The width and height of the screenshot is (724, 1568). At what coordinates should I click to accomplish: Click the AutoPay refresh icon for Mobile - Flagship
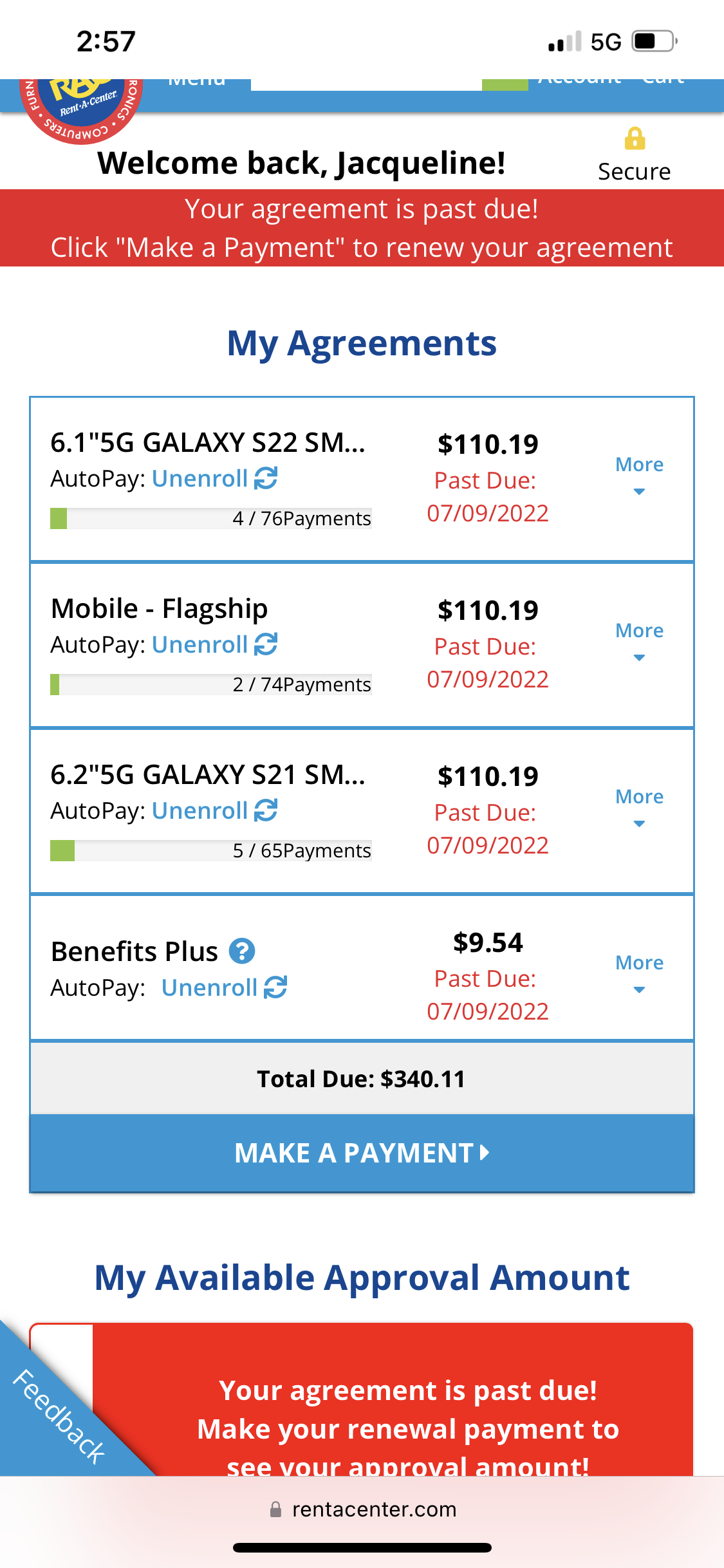[x=266, y=644]
